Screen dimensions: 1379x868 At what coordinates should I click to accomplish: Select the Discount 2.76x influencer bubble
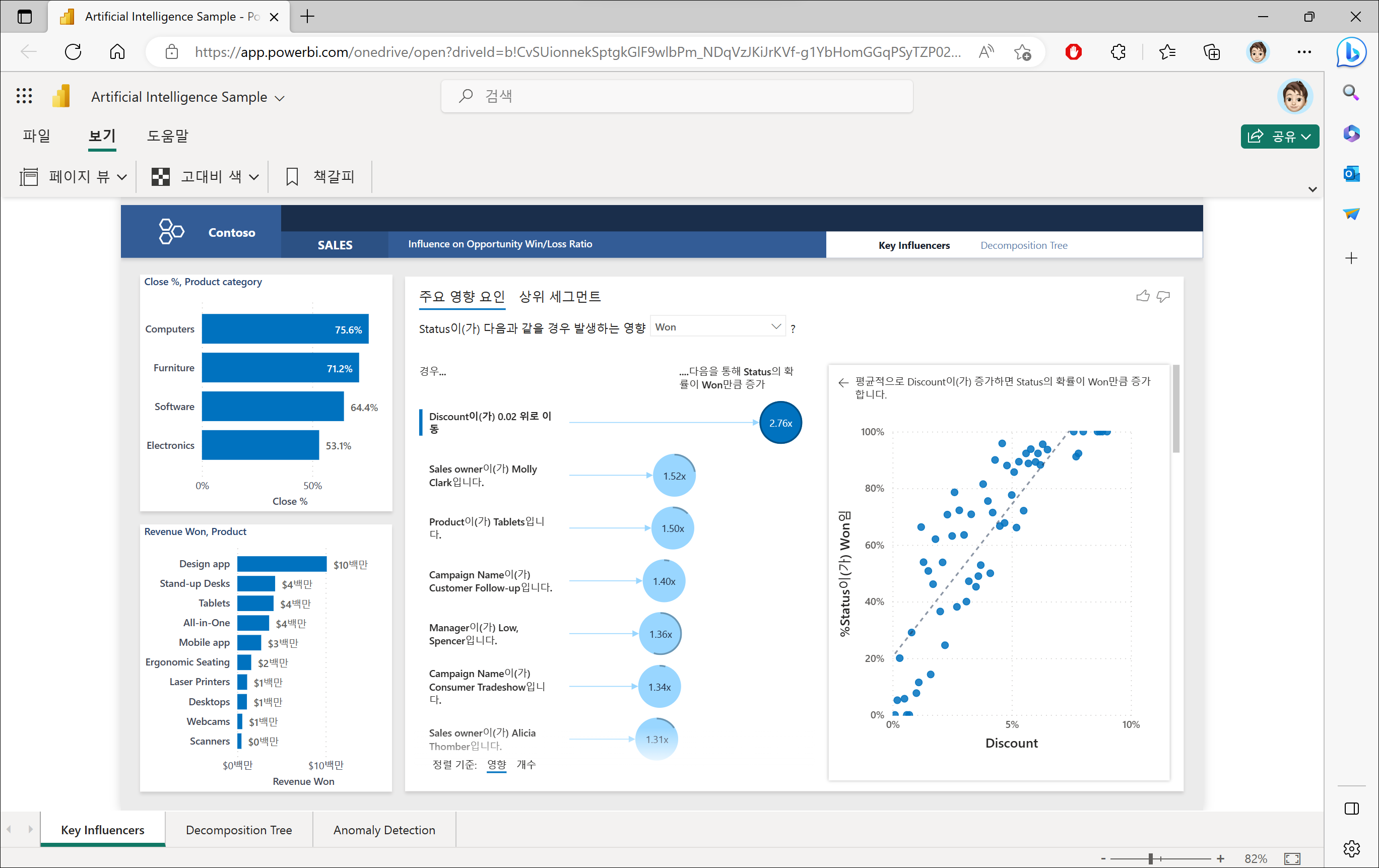pyautogui.click(x=780, y=423)
